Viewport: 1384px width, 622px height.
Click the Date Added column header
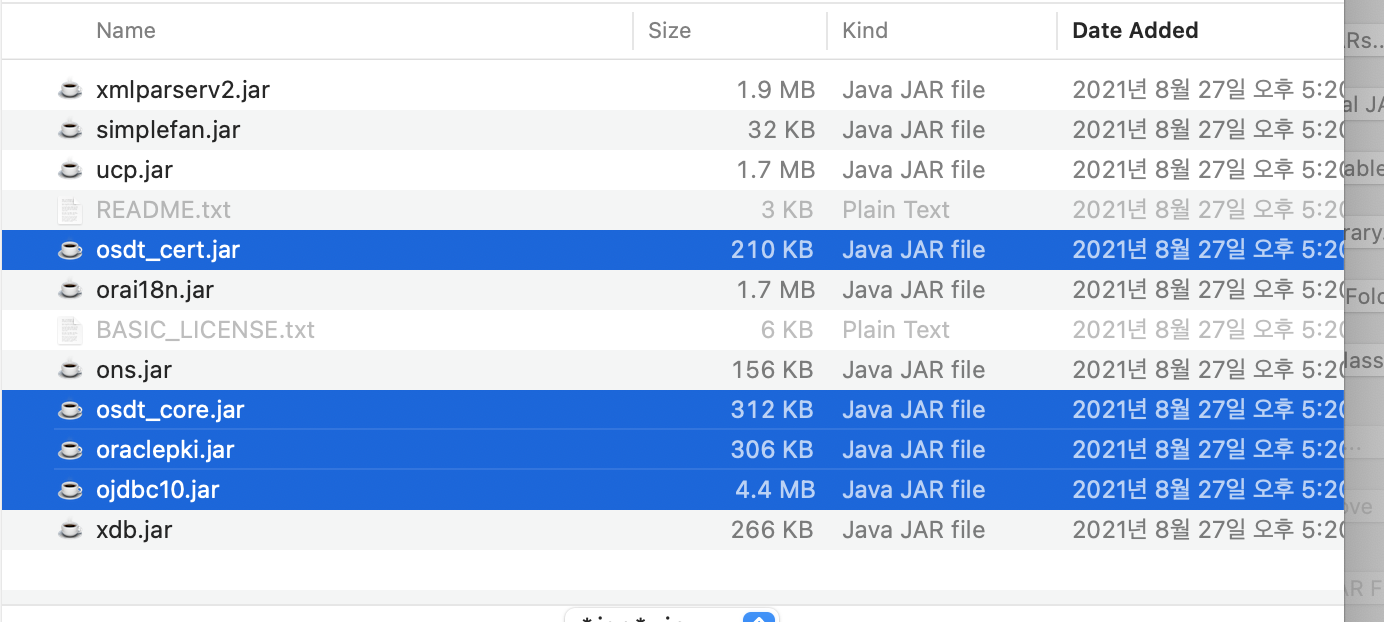[x=1135, y=31]
